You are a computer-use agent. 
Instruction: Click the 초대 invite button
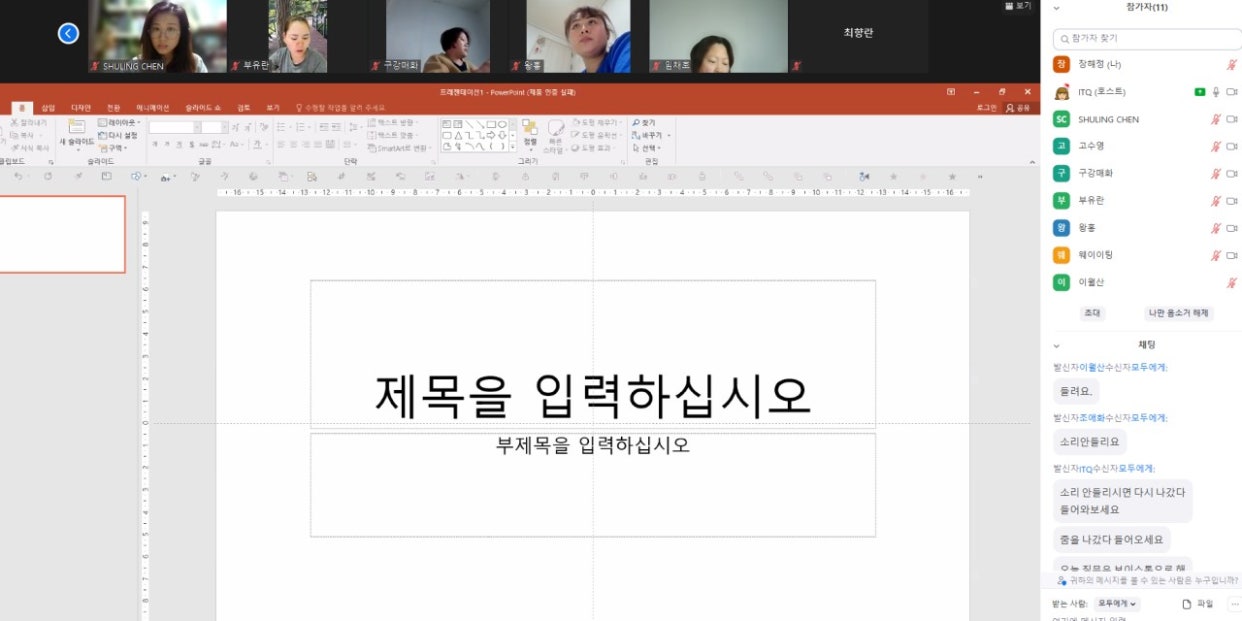[x=1092, y=313]
